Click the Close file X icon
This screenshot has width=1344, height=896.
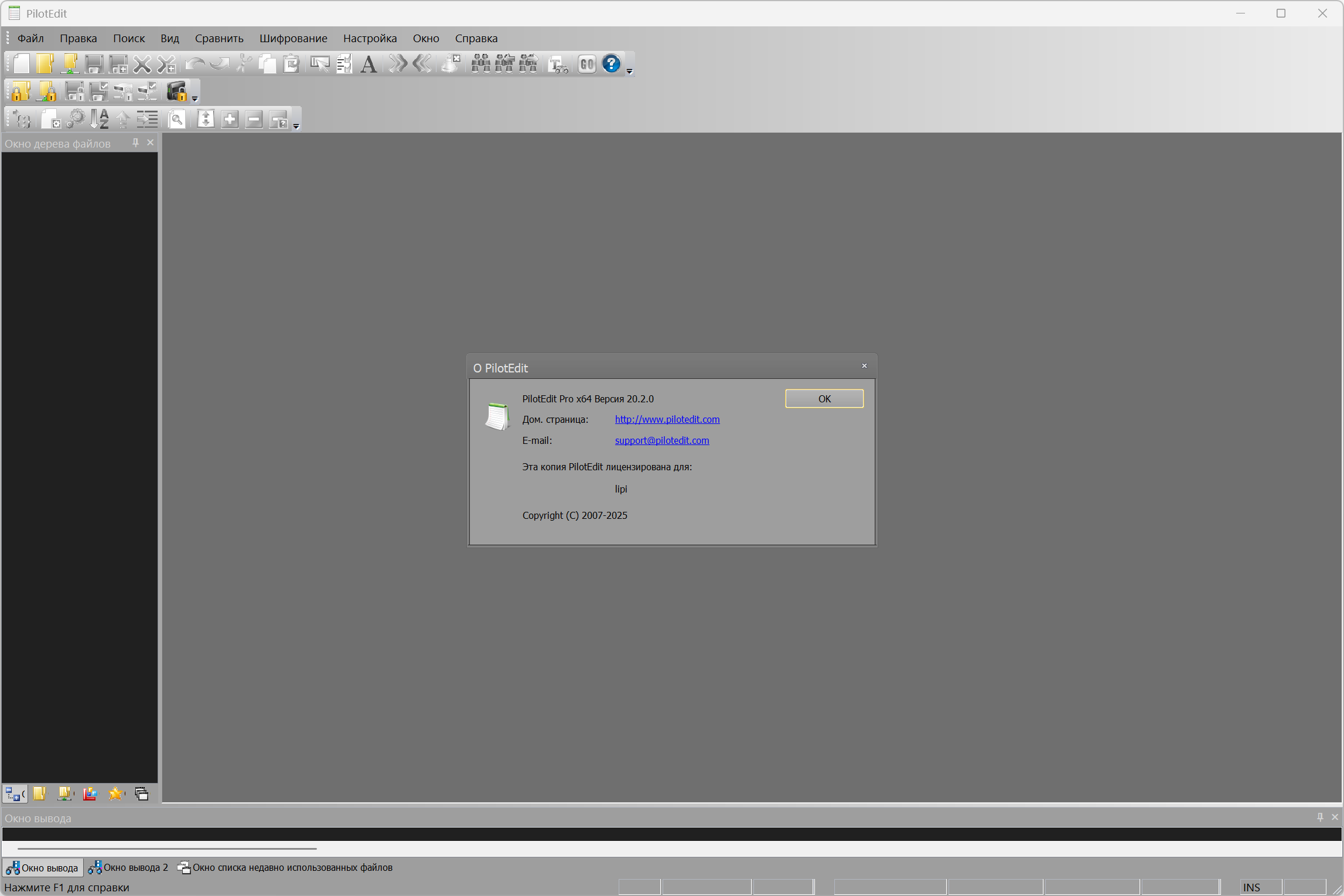point(142,64)
